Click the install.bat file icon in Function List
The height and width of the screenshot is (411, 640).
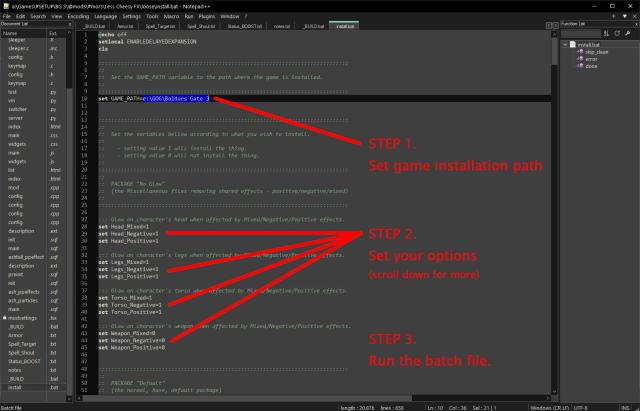coord(573,44)
